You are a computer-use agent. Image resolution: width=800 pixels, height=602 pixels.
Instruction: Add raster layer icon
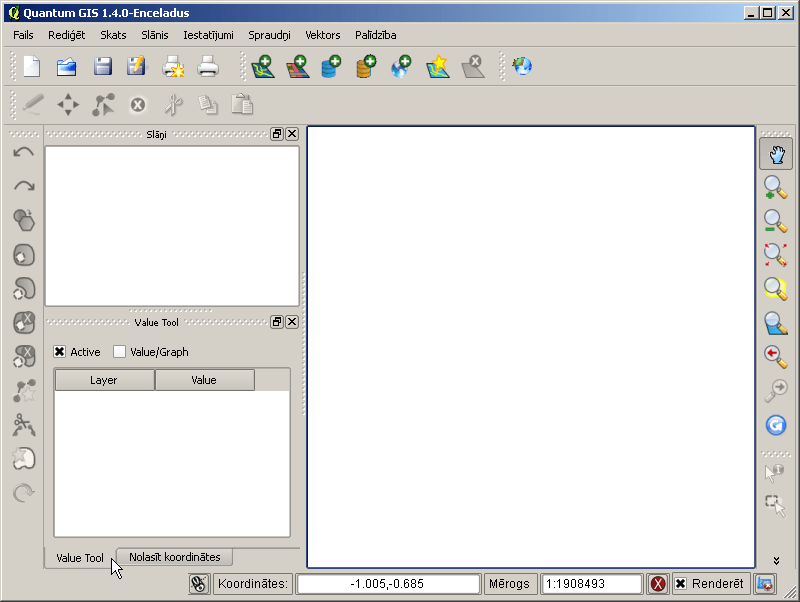coord(298,66)
